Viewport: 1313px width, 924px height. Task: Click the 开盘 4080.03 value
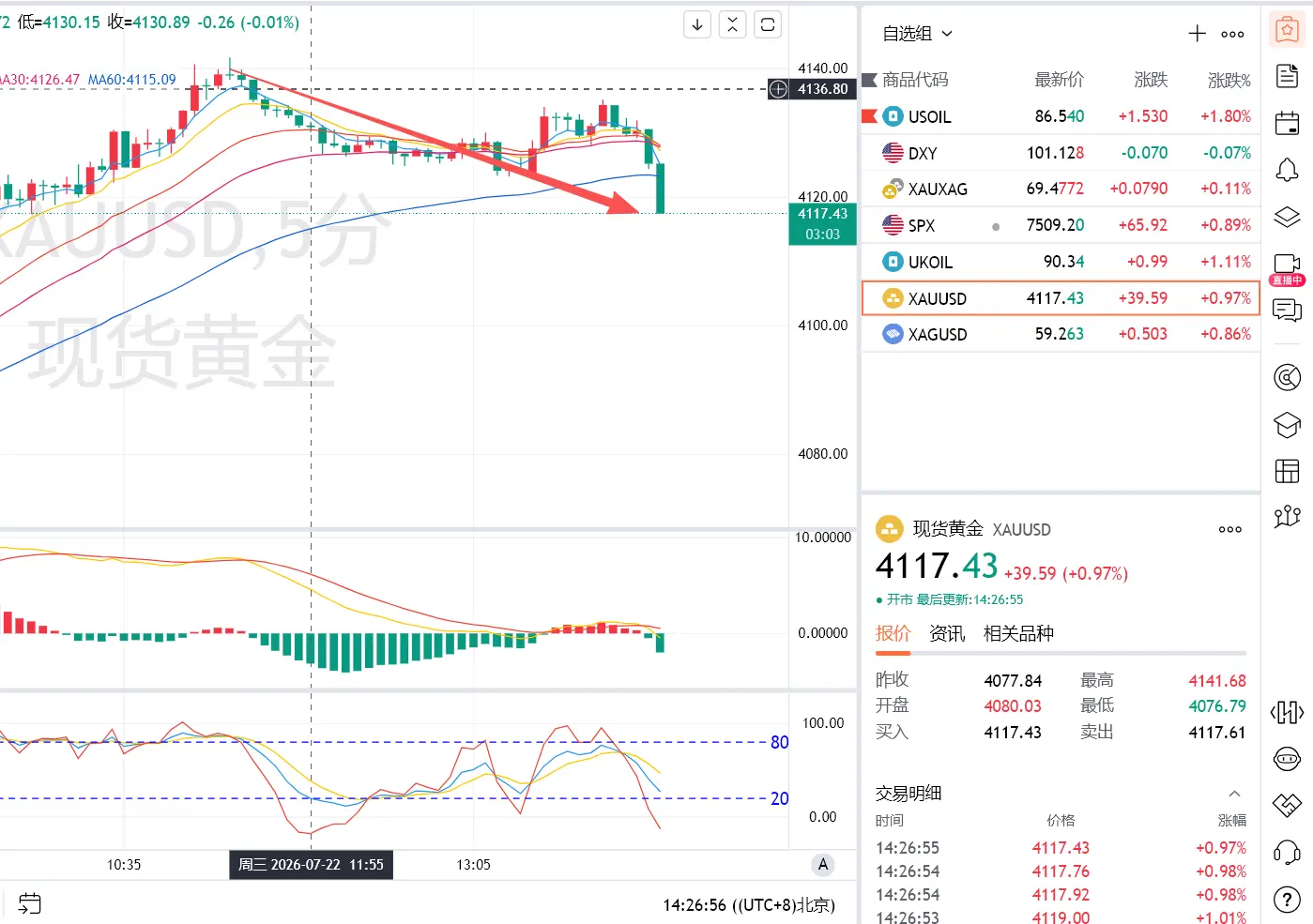1013,706
